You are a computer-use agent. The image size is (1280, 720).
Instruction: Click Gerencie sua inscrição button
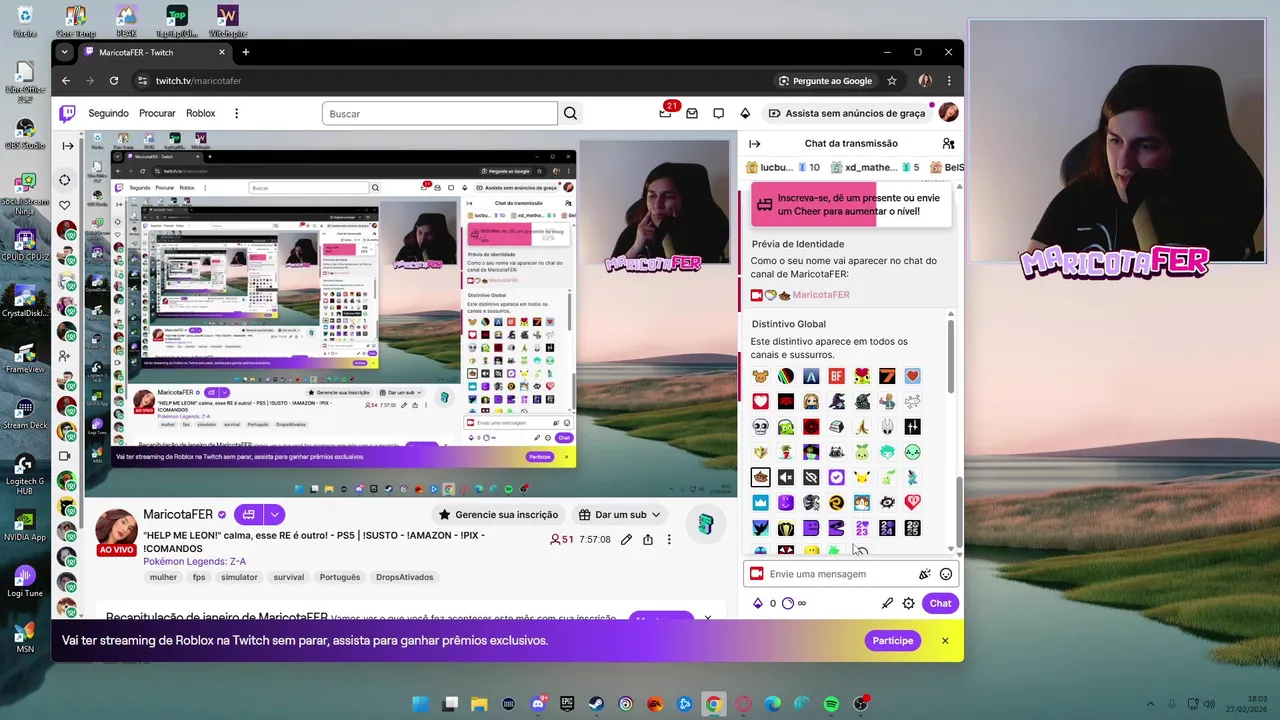pyautogui.click(x=498, y=514)
